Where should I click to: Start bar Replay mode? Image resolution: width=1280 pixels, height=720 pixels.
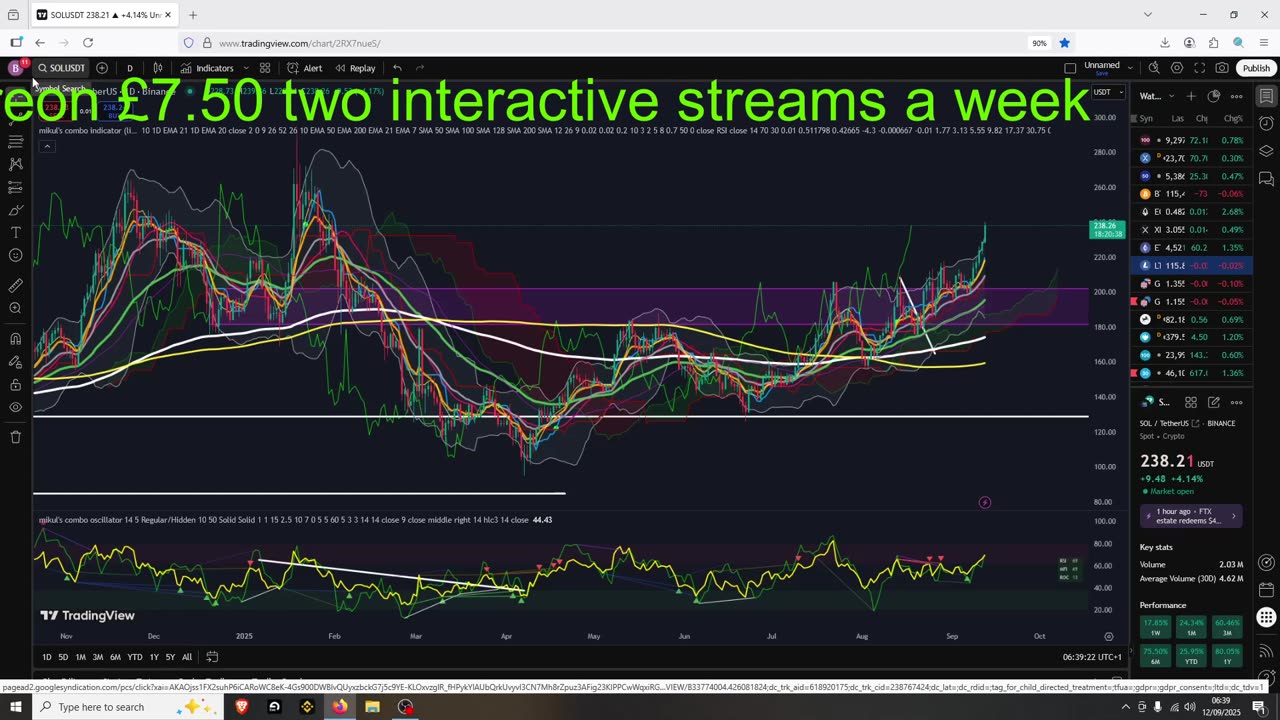pos(355,68)
